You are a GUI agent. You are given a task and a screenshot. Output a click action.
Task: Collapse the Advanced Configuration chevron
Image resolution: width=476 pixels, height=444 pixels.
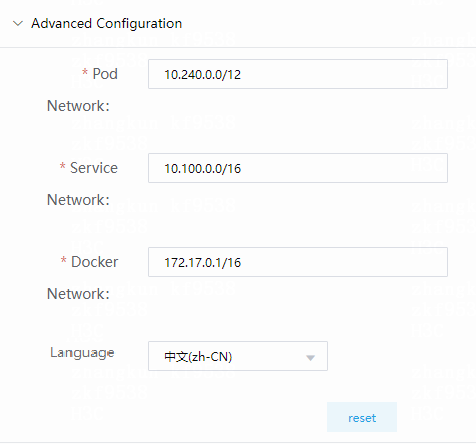(18, 24)
